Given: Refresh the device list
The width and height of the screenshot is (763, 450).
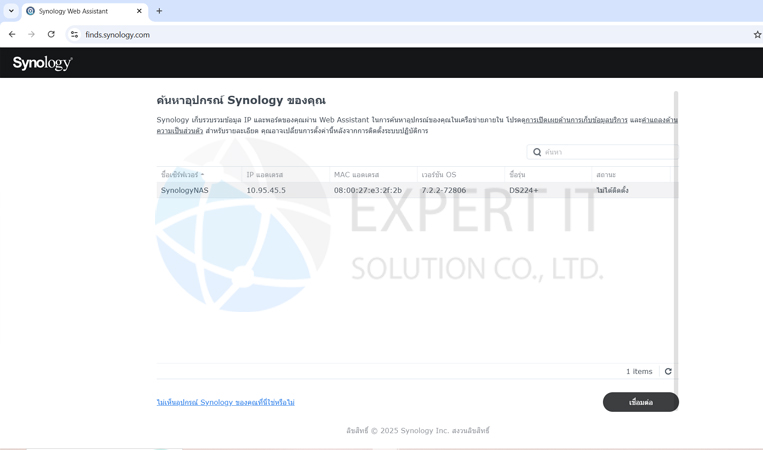Looking at the screenshot, I should click(x=668, y=371).
